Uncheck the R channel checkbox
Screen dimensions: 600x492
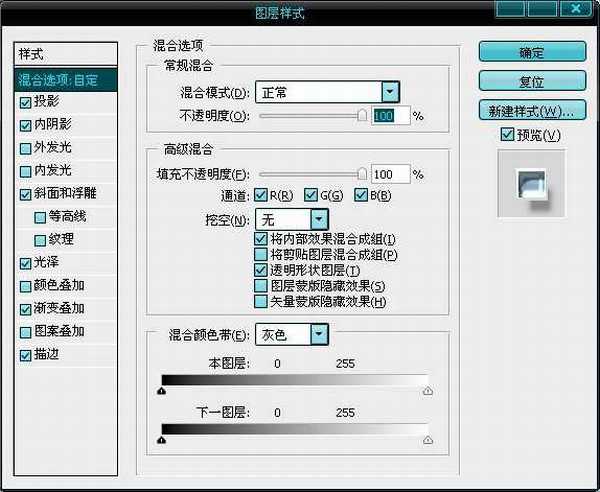(x=261, y=195)
